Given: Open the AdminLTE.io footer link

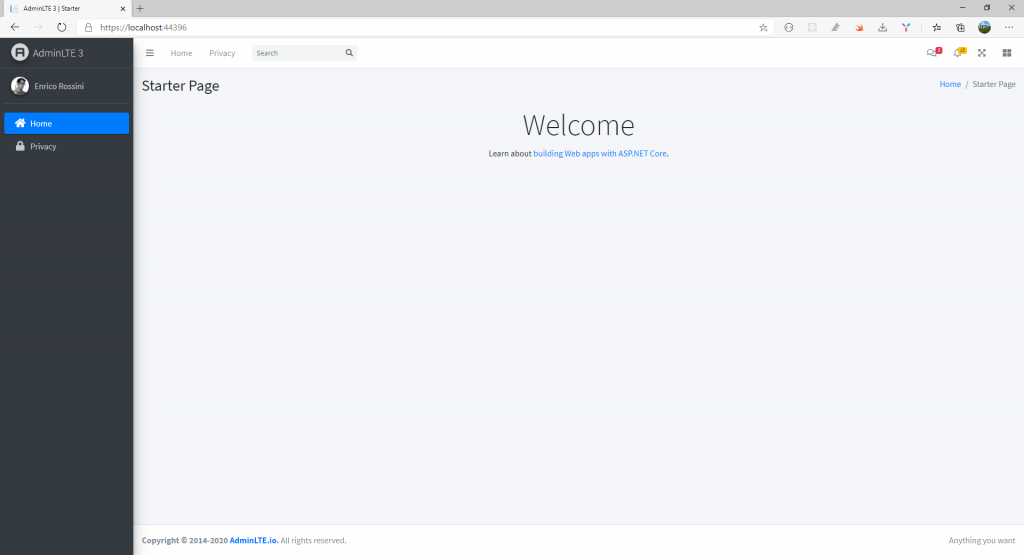Looking at the screenshot, I should click(254, 540).
